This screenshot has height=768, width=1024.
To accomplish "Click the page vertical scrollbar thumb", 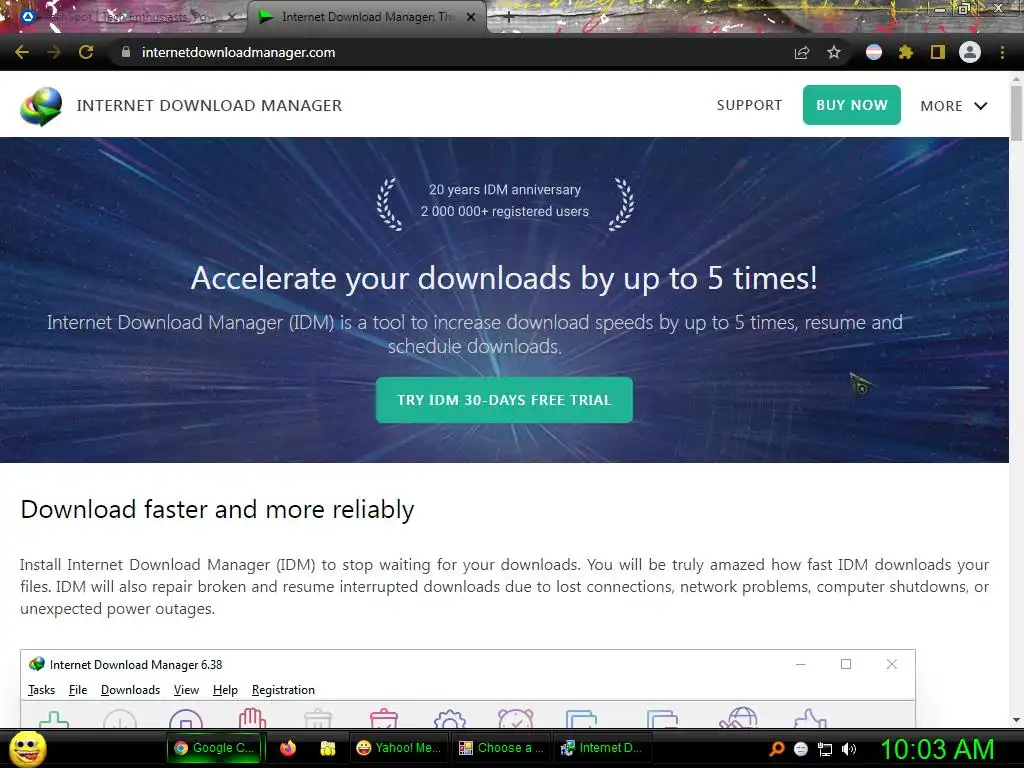I will point(1016,112).
